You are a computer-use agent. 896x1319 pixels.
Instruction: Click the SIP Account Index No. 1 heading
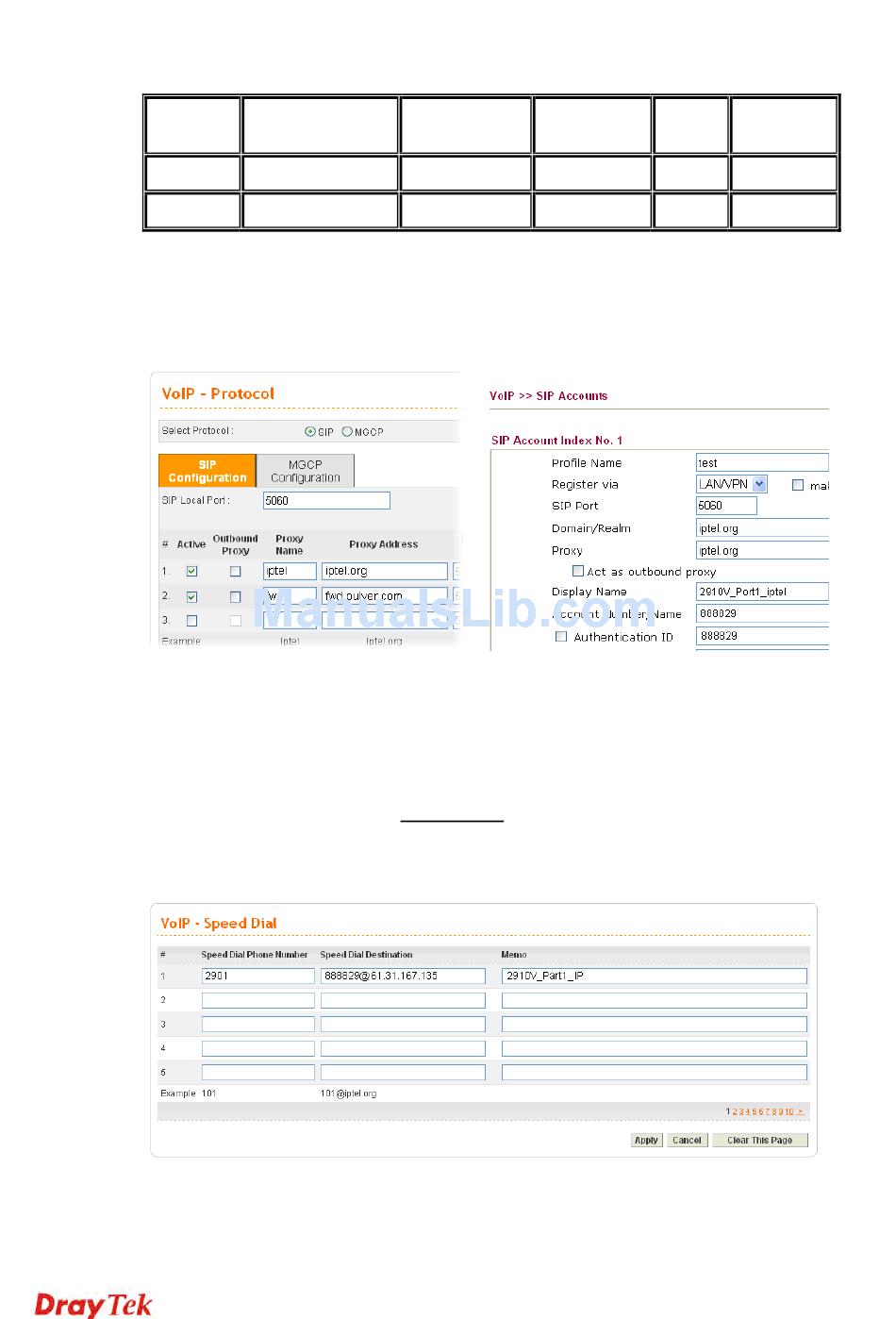point(556,441)
